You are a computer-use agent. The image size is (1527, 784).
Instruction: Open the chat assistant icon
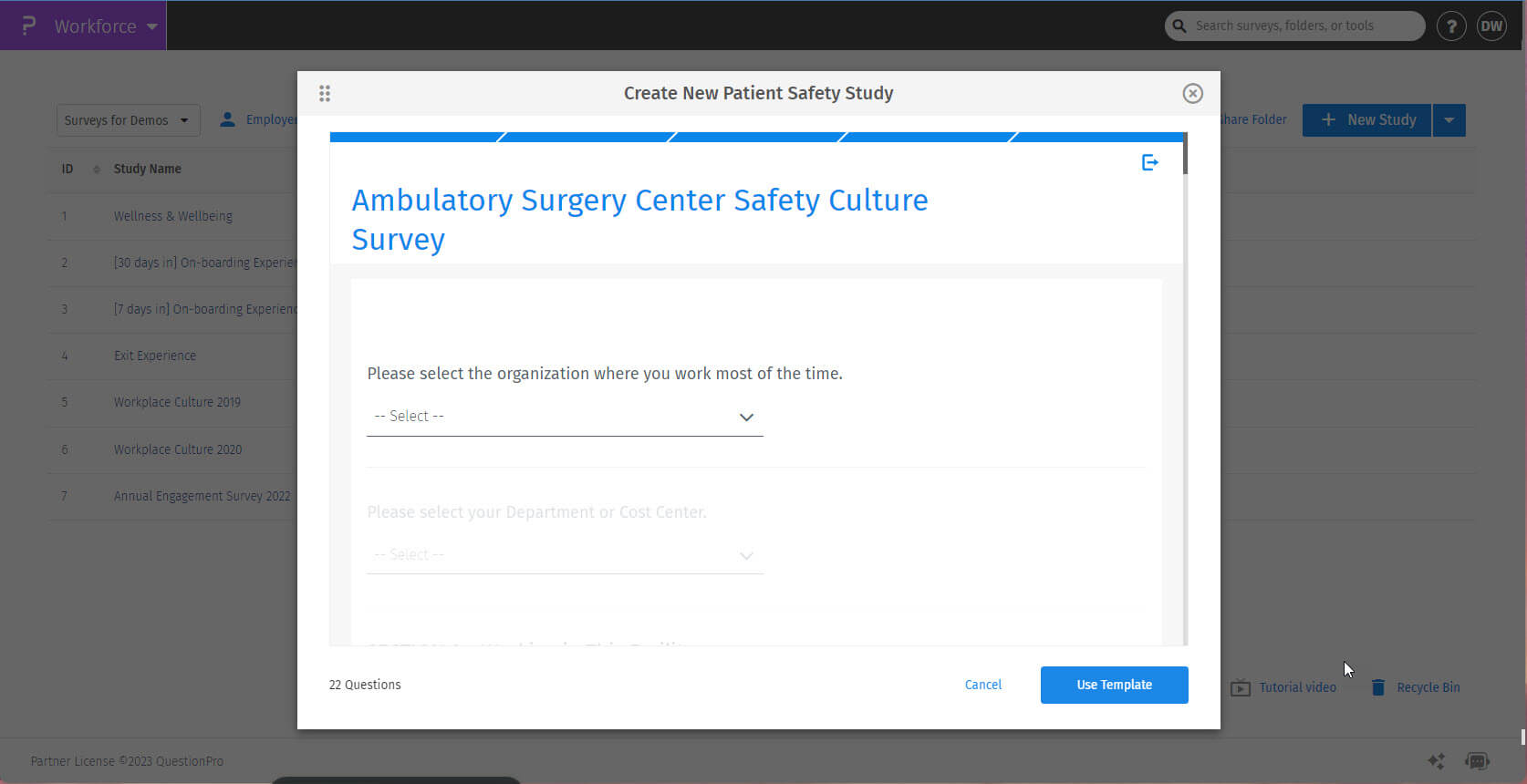[1478, 761]
